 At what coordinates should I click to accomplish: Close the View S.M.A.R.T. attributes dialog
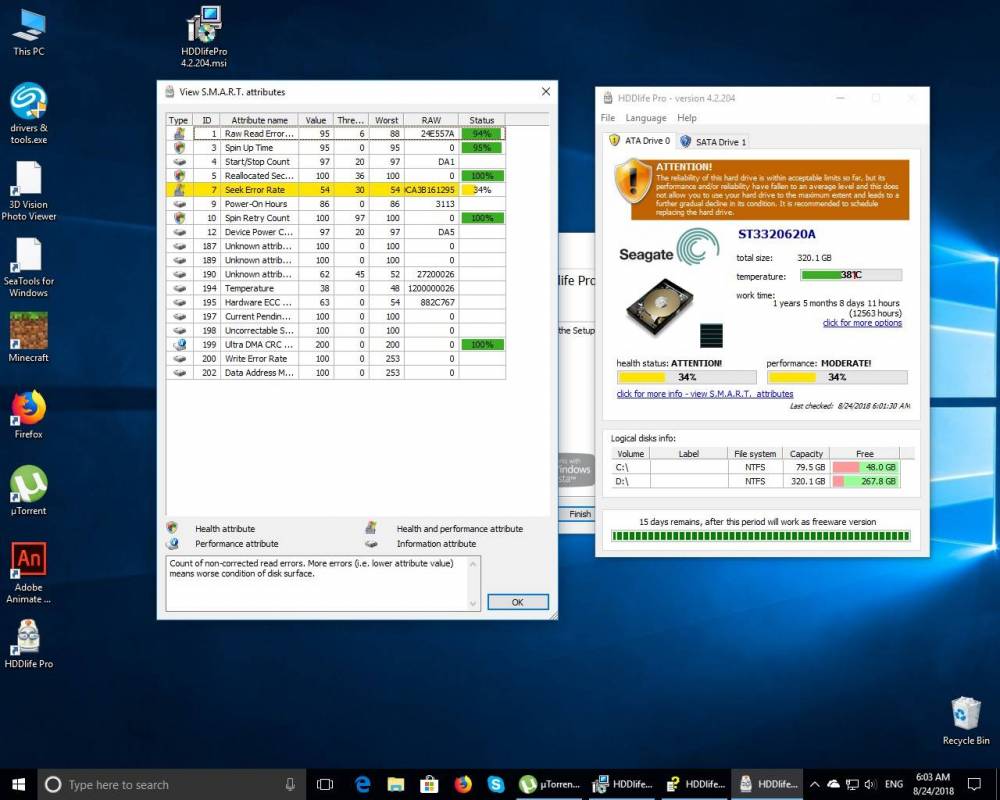pyautogui.click(x=546, y=92)
